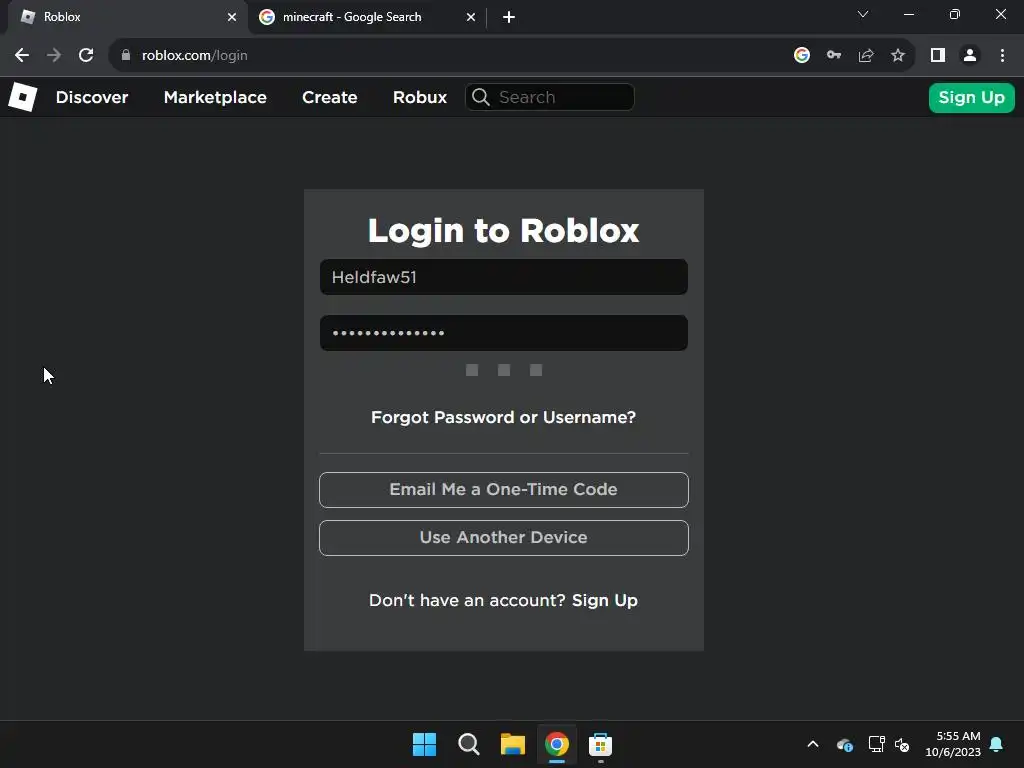Open Windows taskbar search

(x=468, y=744)
